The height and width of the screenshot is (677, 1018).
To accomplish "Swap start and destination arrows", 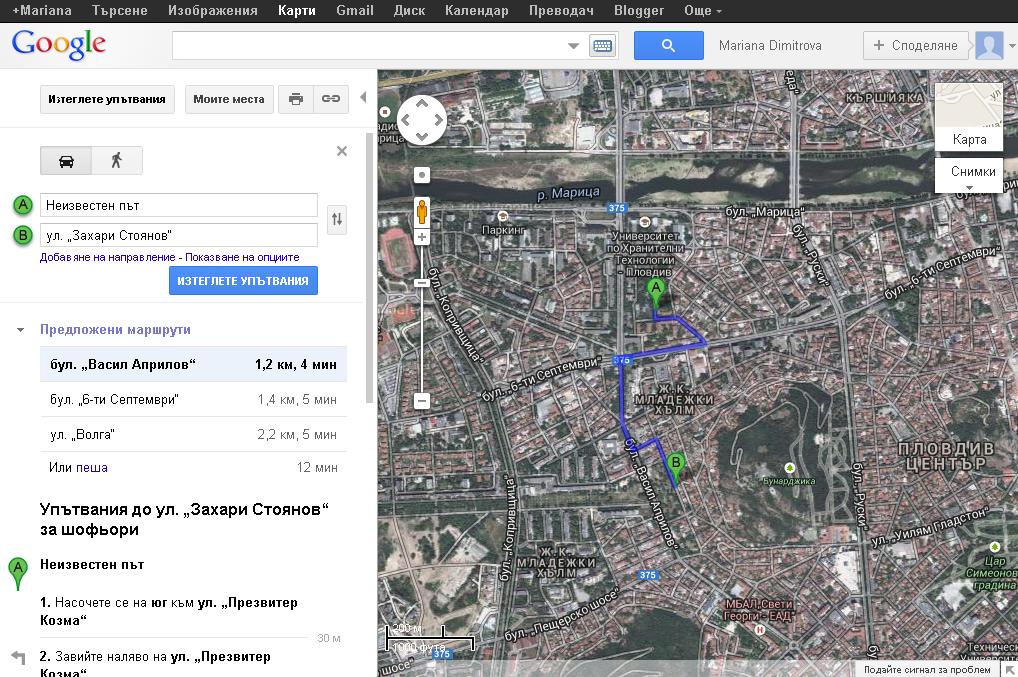I will (337, 220).
